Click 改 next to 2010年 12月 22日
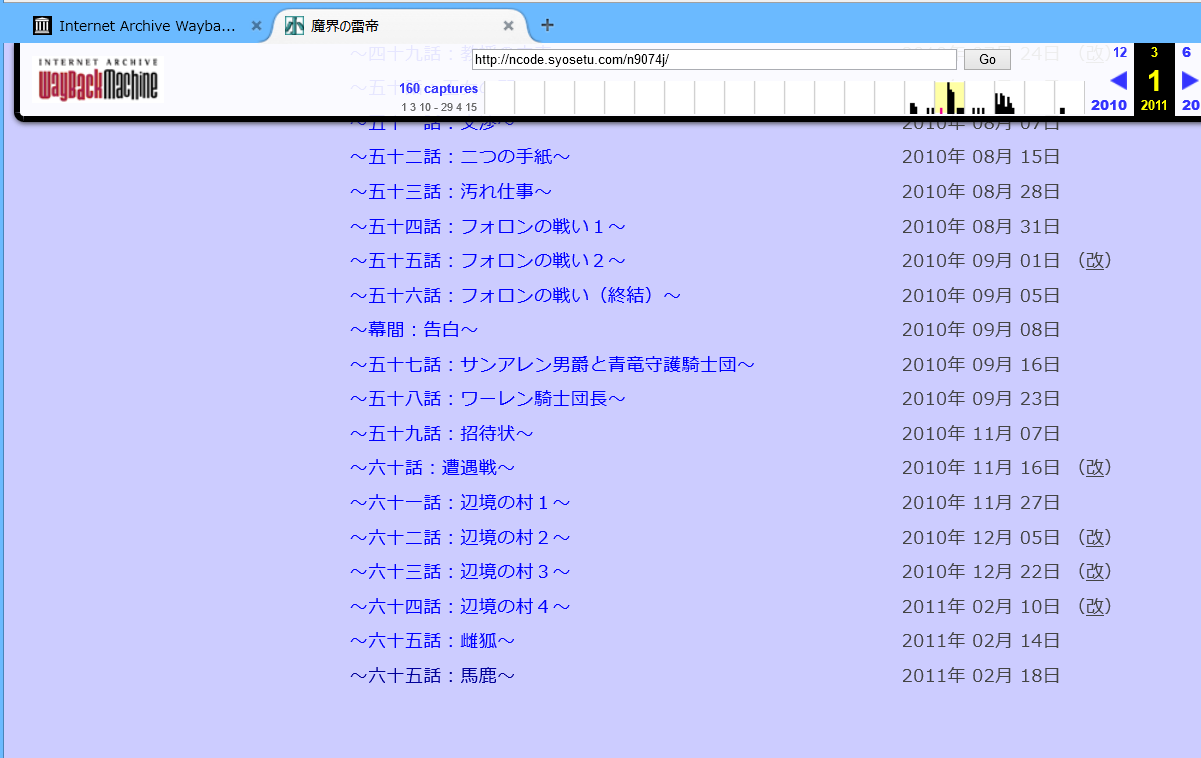This screenshot has height=758, width=1201. (1095, 572)
